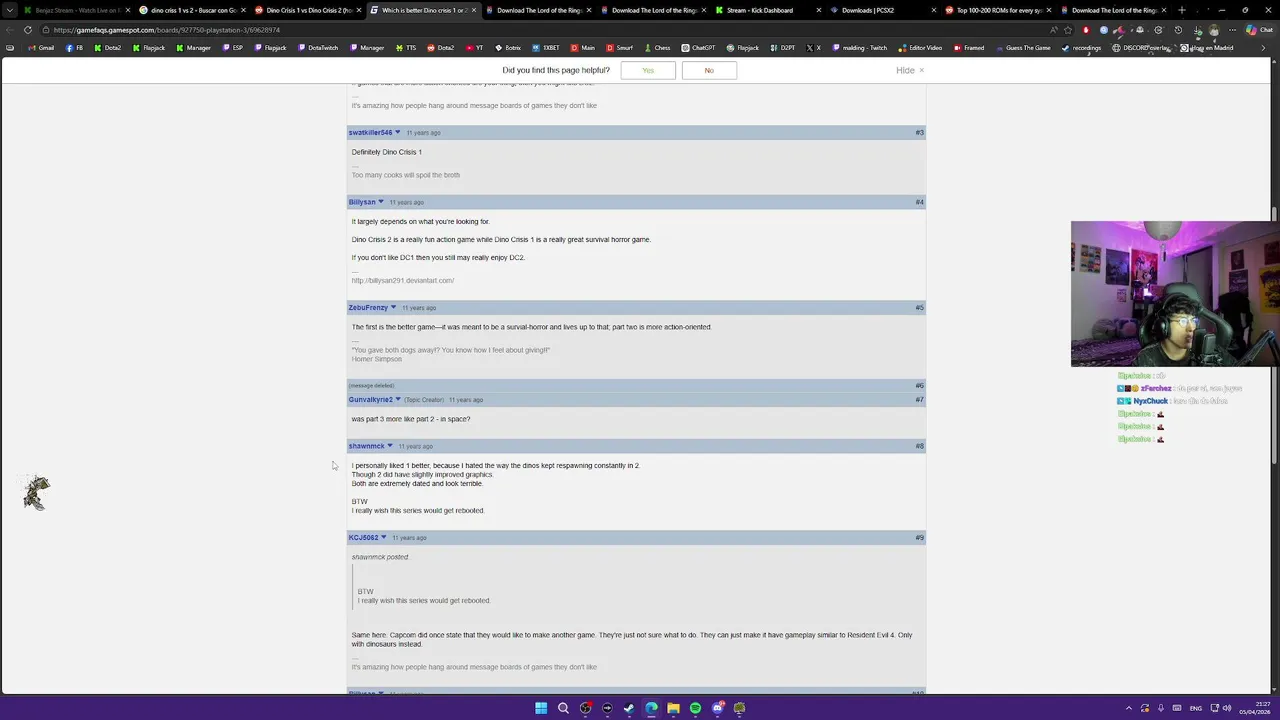This screenshot has width=1280, height=720.
Task: Click post number #8 permalink
Action: pyautogui.click(x=919, y=446)
